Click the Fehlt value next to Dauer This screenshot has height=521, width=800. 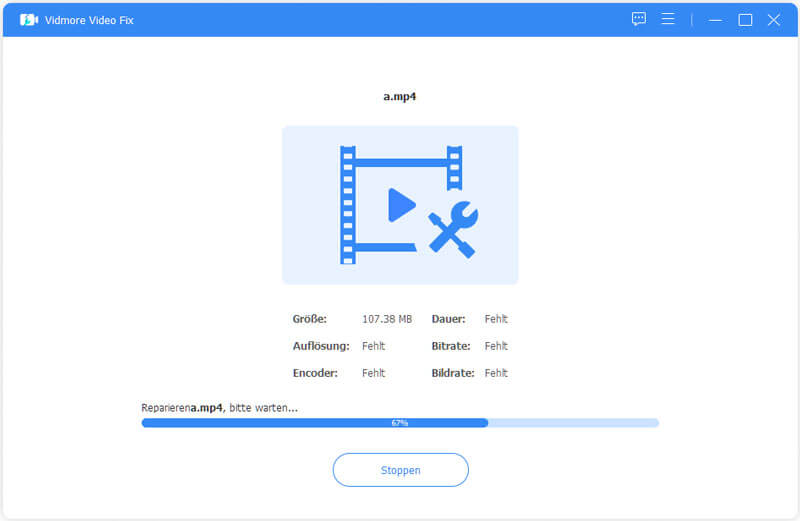coord(496,319)
